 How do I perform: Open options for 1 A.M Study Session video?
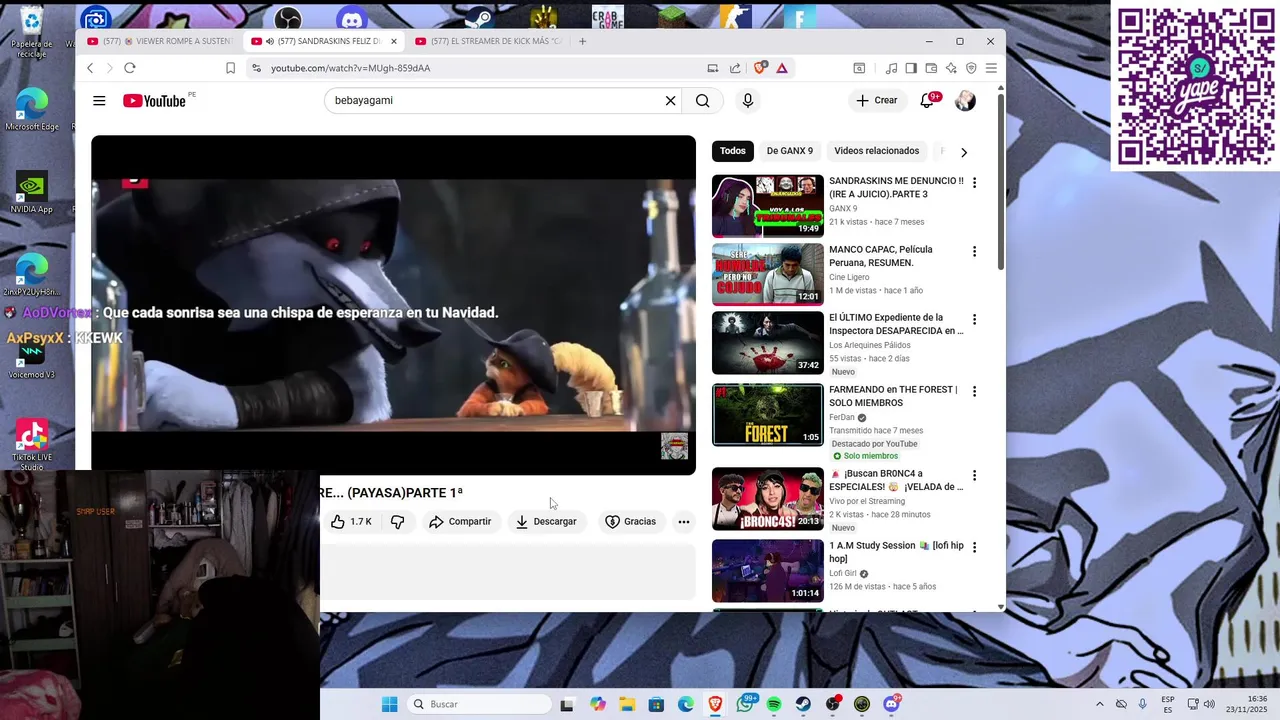coord(974,547)
